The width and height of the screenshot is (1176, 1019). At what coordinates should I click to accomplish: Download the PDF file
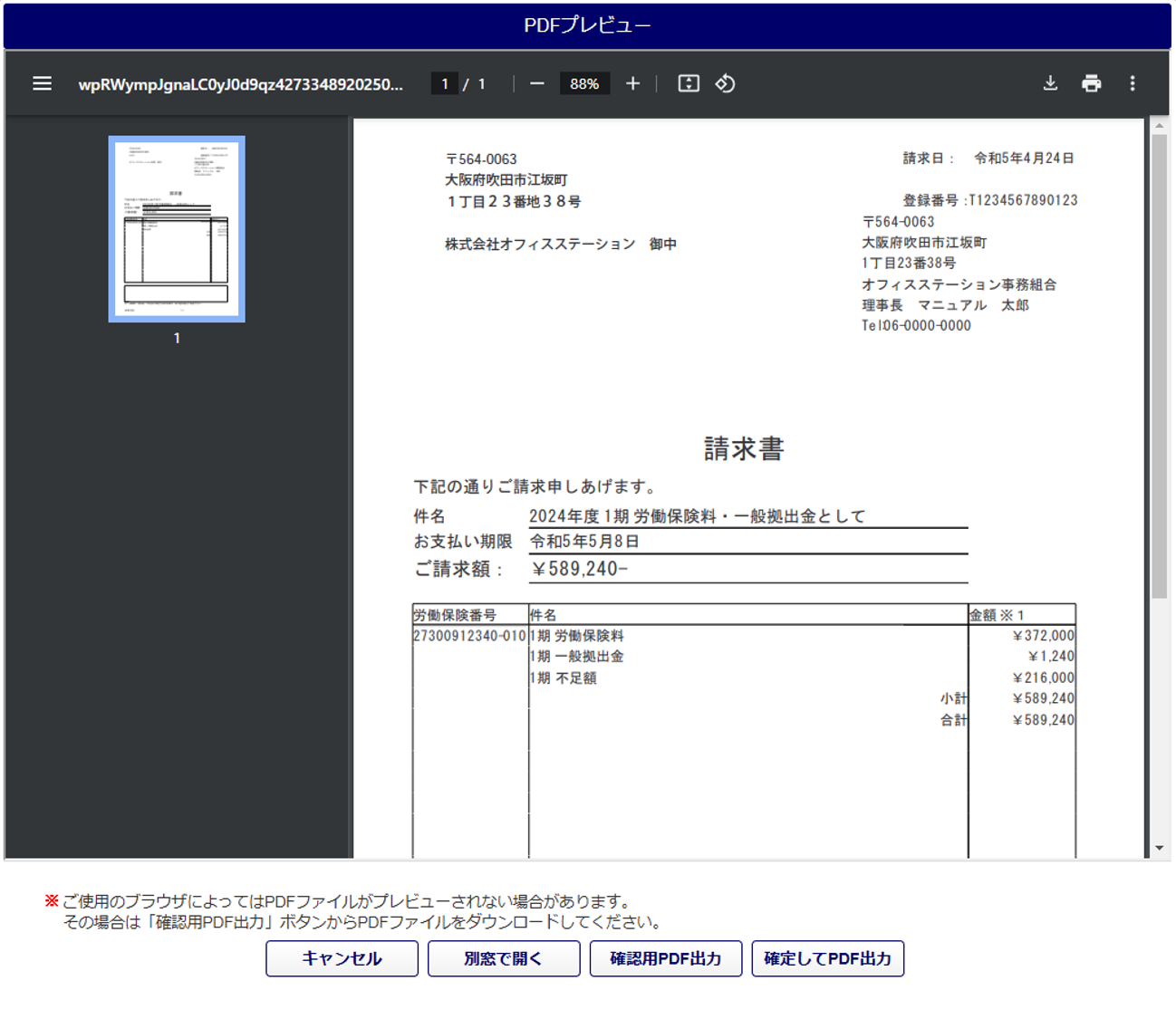coord(1050,83)
